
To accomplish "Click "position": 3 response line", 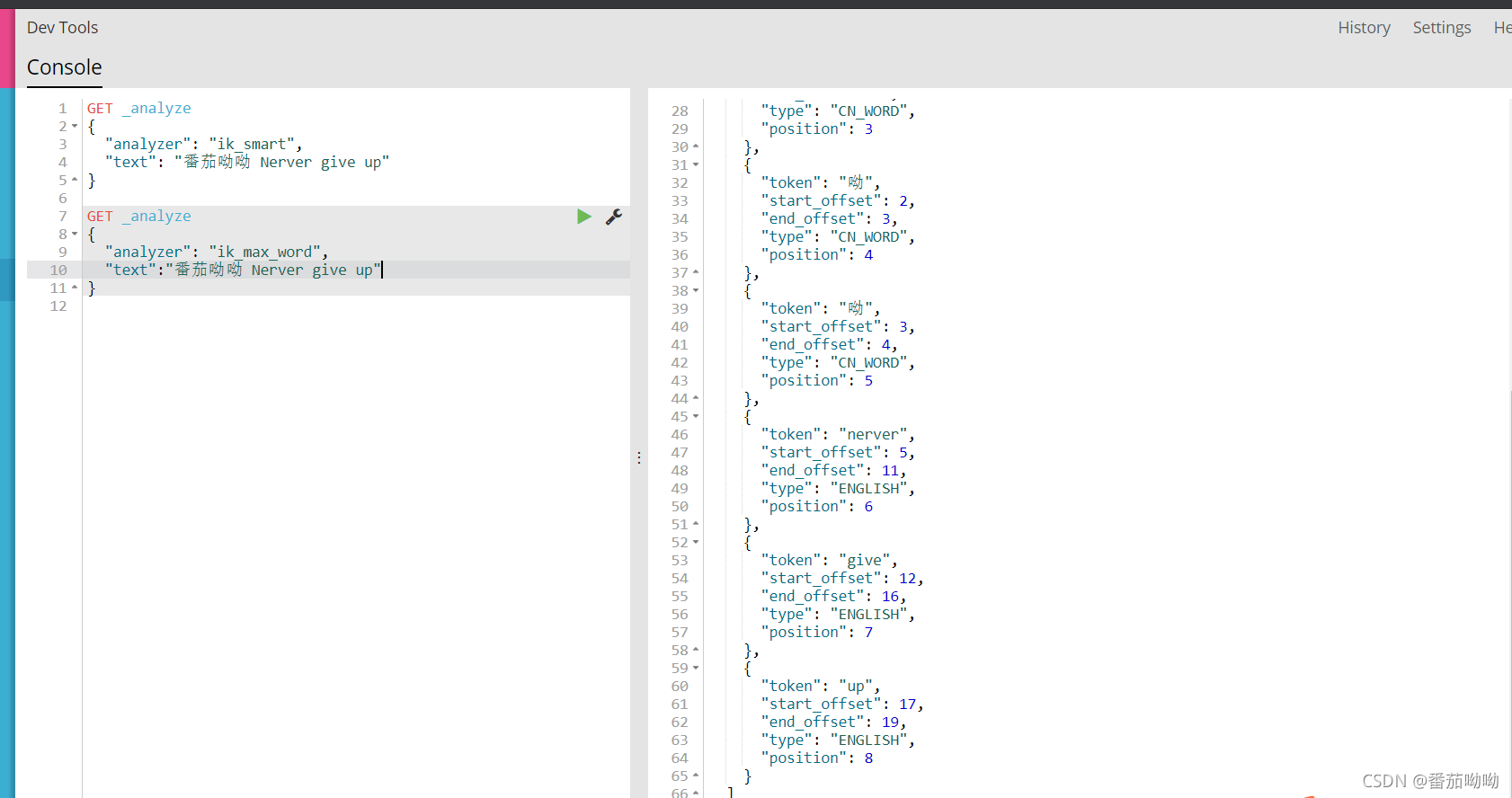I will tap(817, 129).
